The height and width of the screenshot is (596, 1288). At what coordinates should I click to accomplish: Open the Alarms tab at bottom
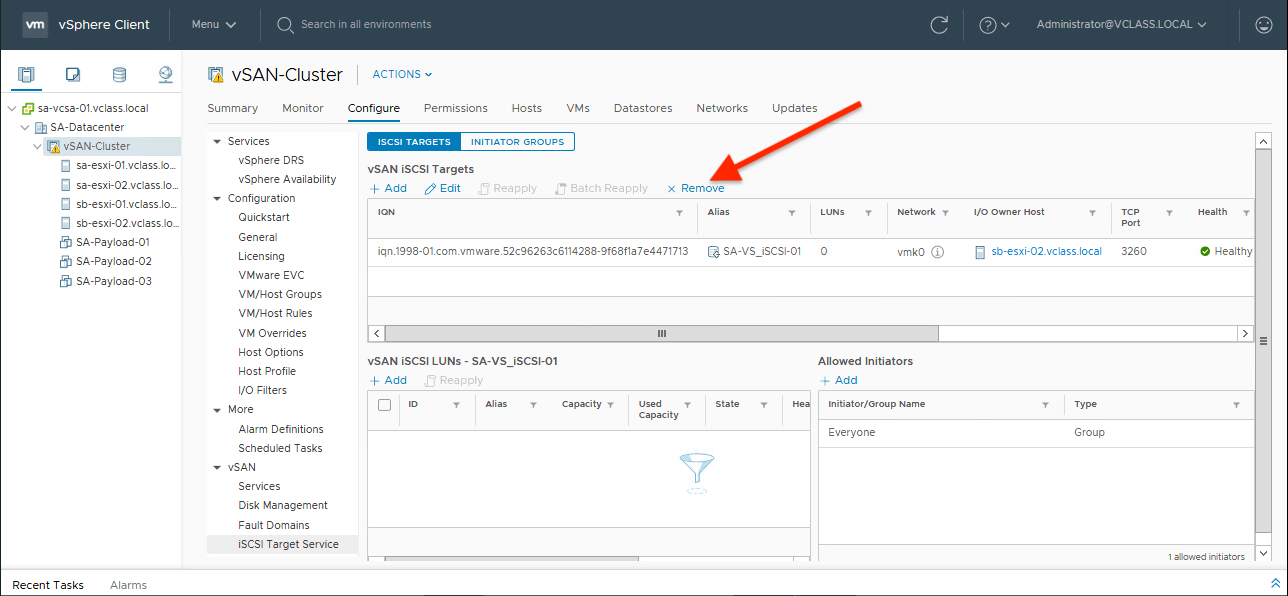128,585
